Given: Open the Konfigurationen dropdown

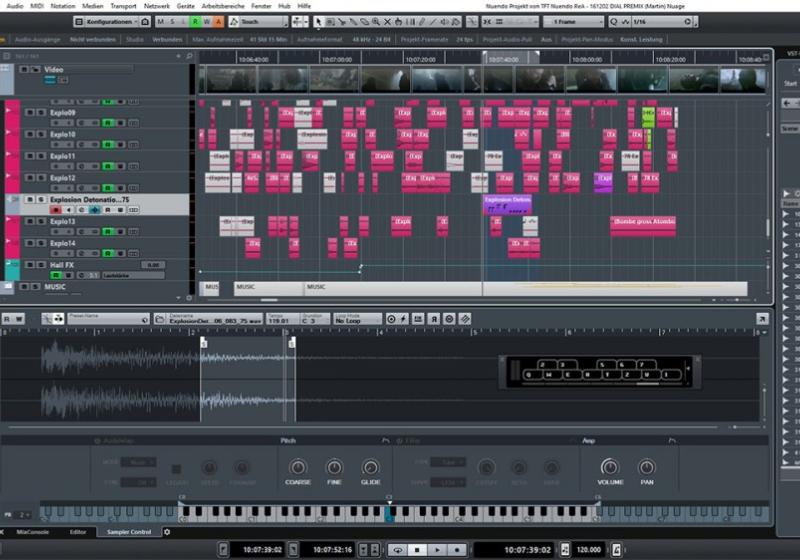Looking at the screenshot, I should pyautogui.click(x=105, y=21).
